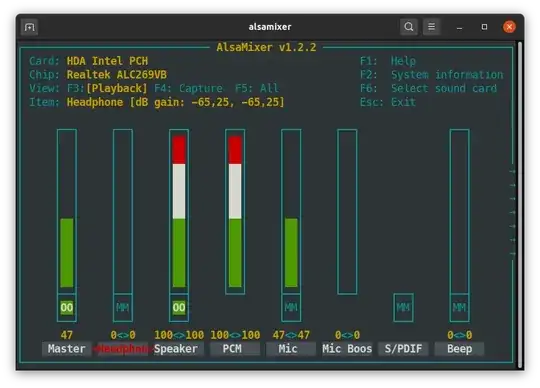Toggle the Speaker mute indicator
Viewport: 540px width, 388px height.
pos(179,307)
